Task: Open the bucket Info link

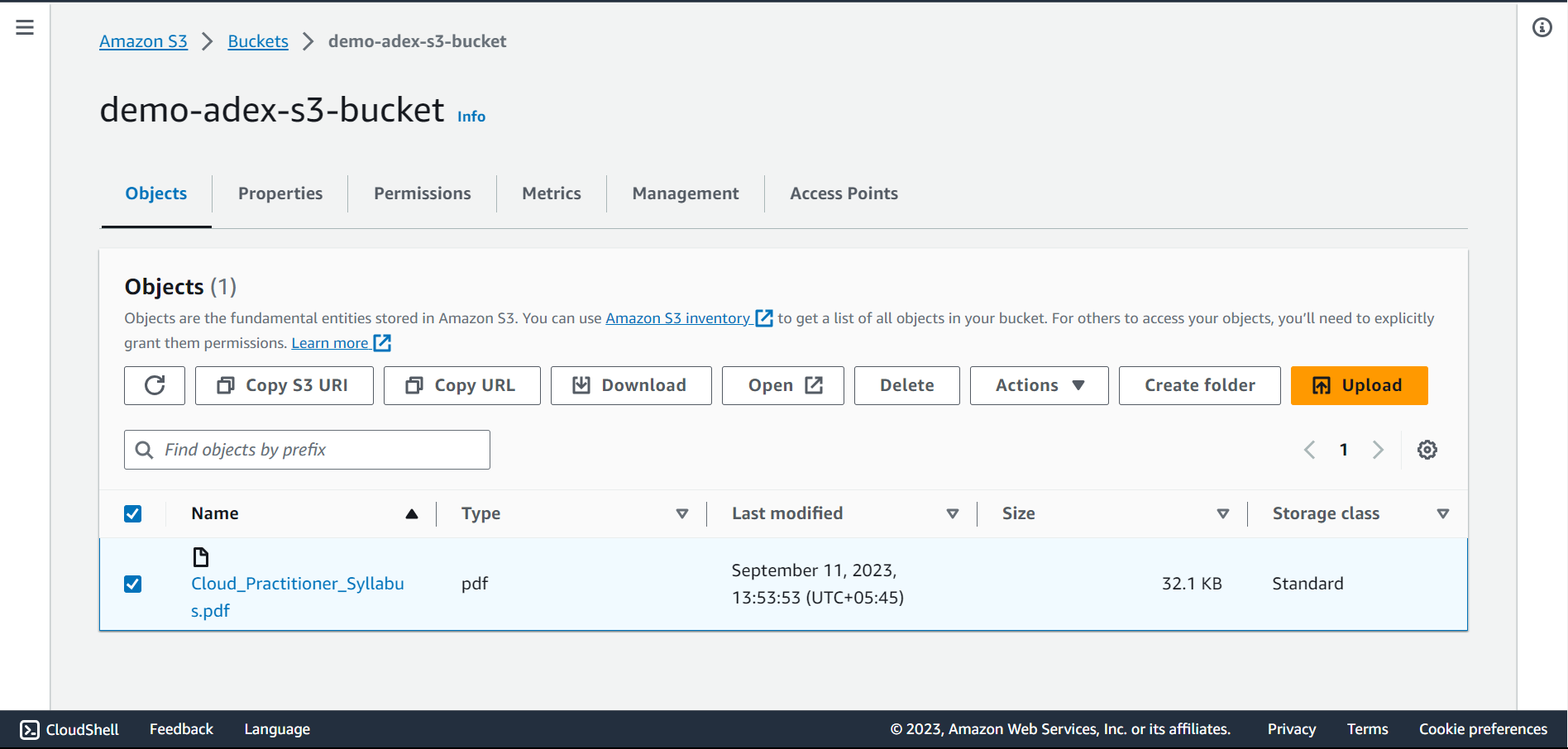Action: pyautogui.click(x=471, y=117)
